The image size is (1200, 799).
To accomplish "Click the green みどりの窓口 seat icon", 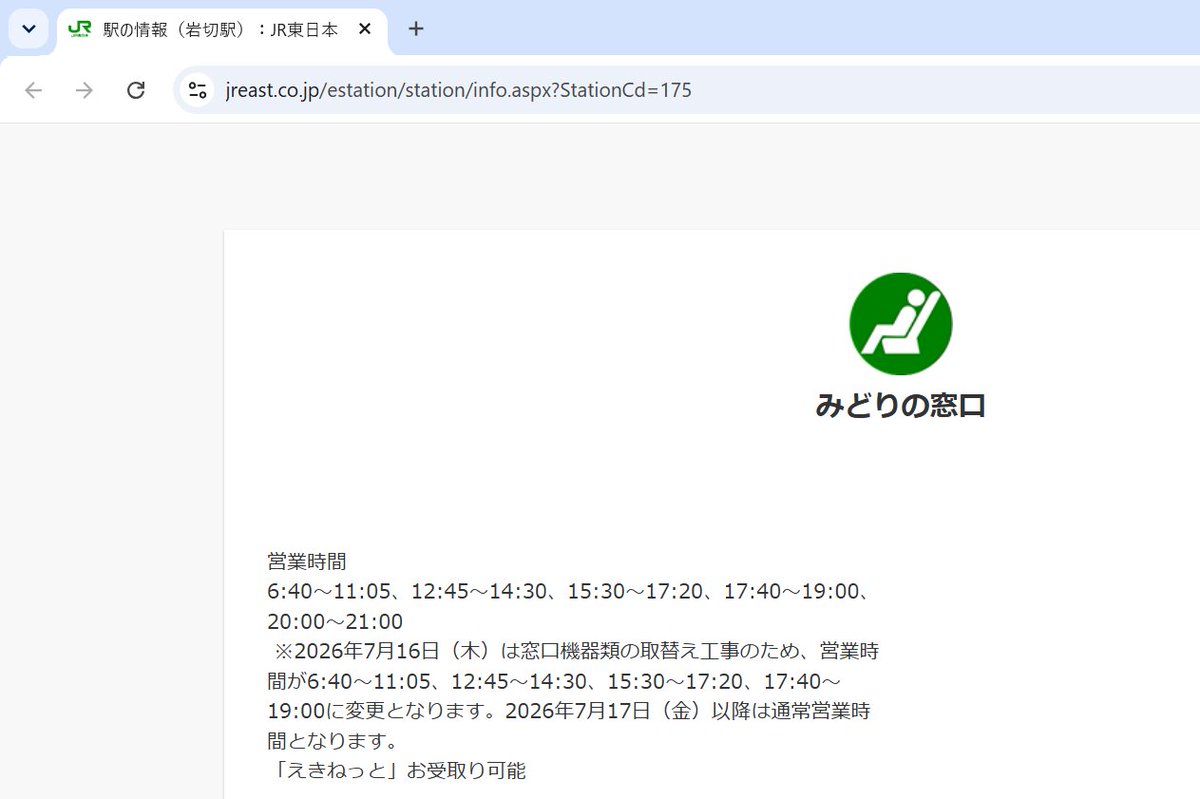I will coord(901,324).
